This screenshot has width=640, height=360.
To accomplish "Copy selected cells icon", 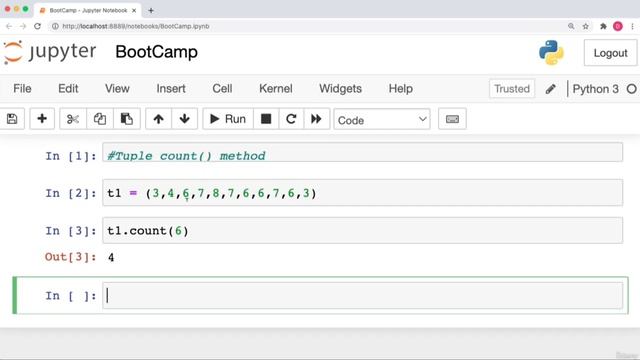I will pos(100,119).
